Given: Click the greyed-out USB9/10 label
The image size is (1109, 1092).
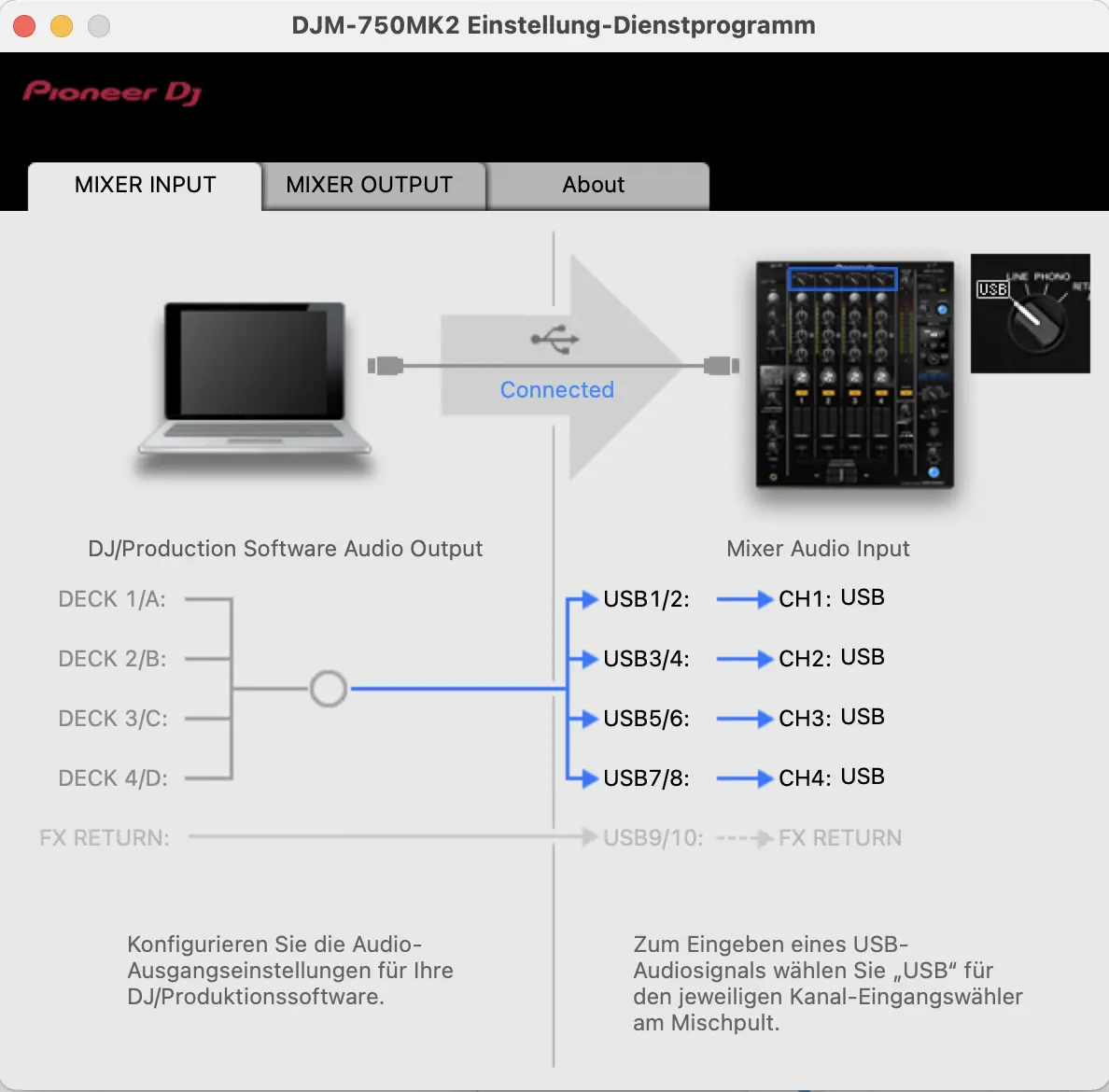Looking at the screenshot, I should 653,838.
